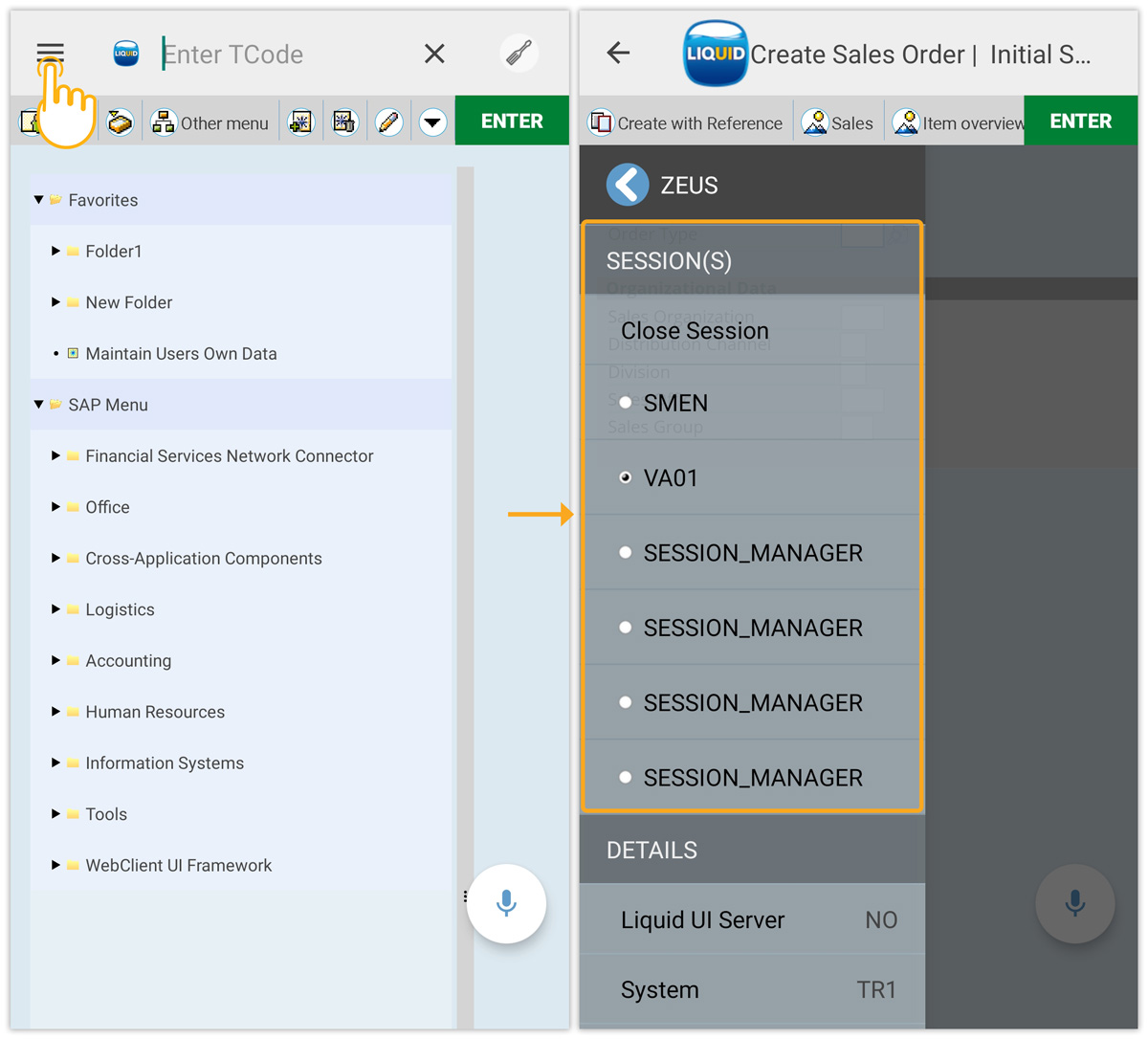Tap ENTER on the SAP Easy Access screen
1148x1039 pixels.
click(512, 121)
